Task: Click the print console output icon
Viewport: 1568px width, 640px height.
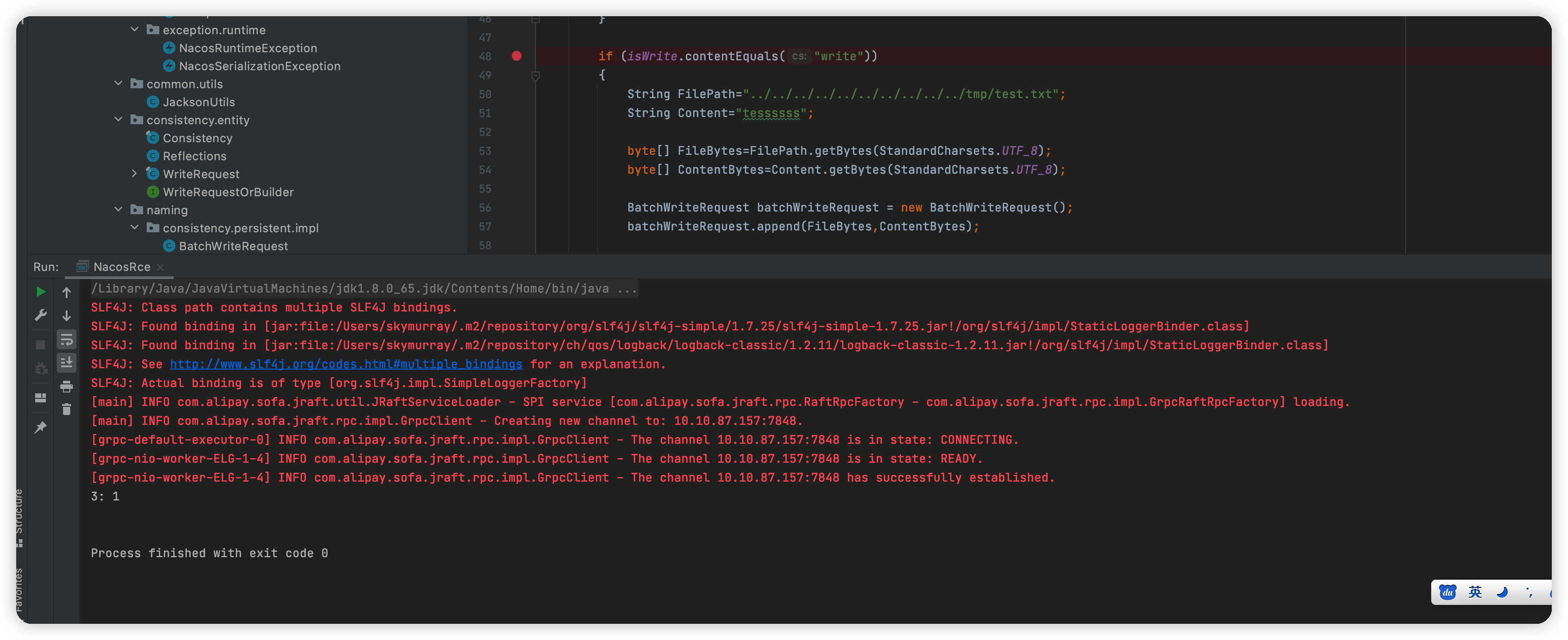Action: coord(66,386)
